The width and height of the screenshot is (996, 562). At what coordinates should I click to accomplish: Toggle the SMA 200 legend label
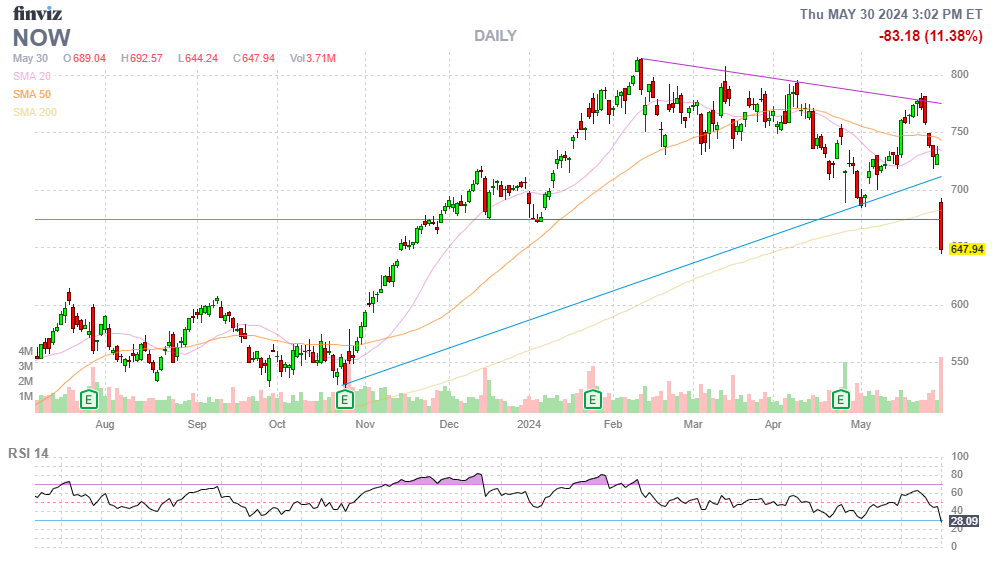click(35, 112)
